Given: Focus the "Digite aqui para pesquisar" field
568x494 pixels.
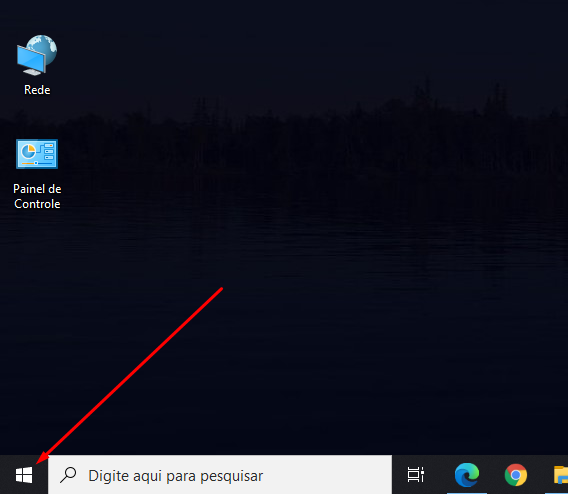Looking at the screenshot, I should coord(220,475).
